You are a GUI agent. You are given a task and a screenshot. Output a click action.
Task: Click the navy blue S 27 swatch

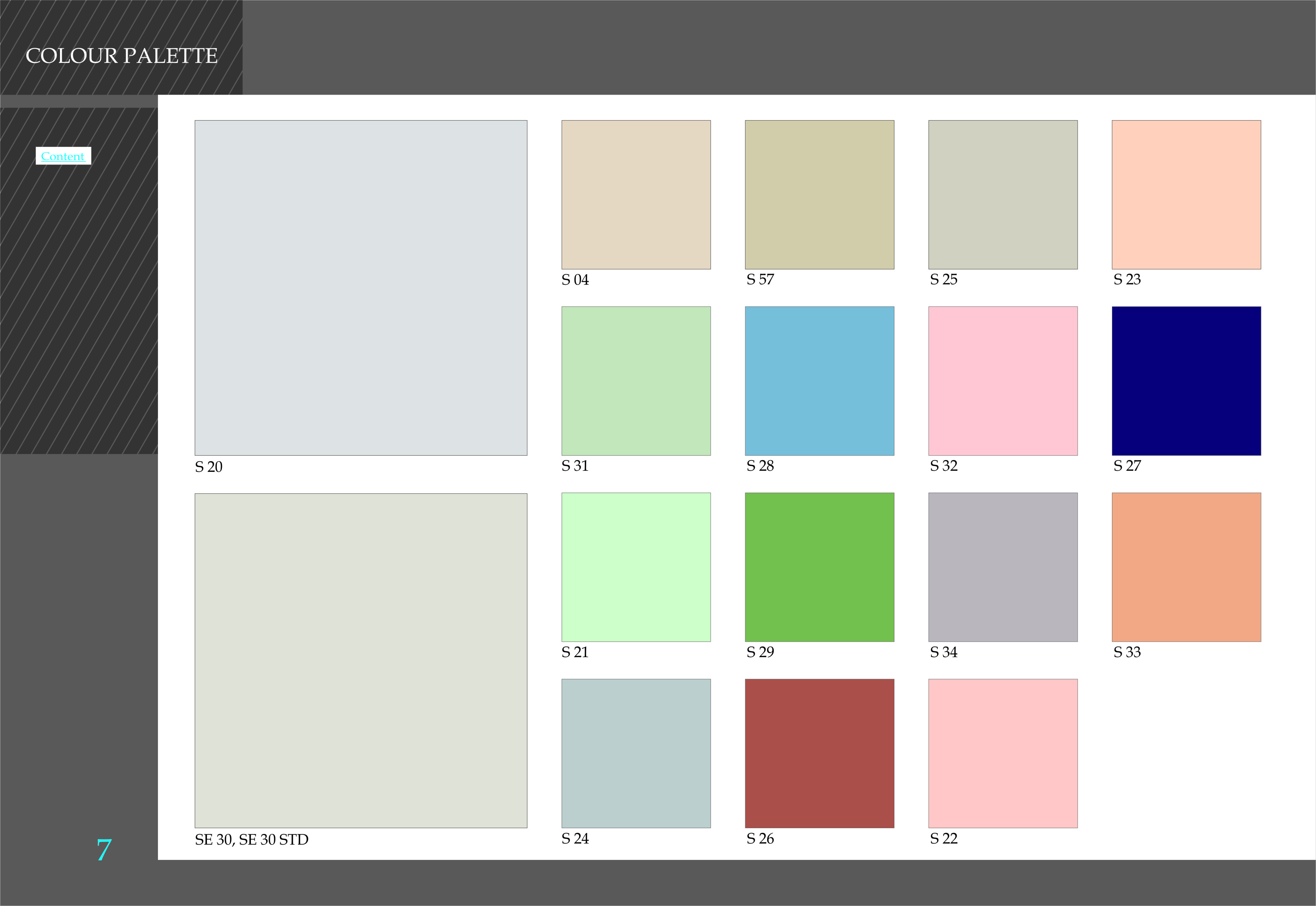(1186, 380)
